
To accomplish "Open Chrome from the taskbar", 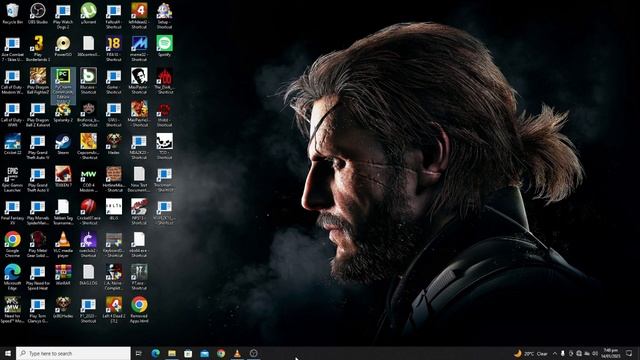I will pos(221,353).
